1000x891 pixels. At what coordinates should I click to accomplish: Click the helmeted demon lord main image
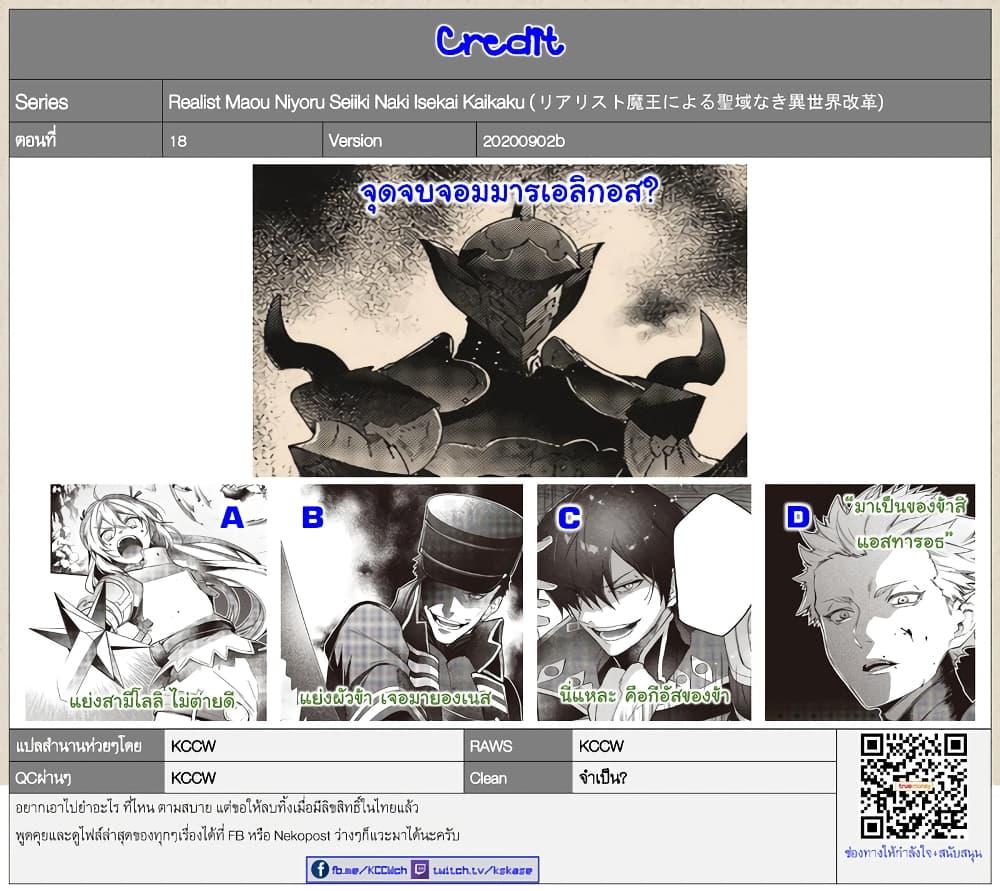pyautogui.click(x=500, y=320)
